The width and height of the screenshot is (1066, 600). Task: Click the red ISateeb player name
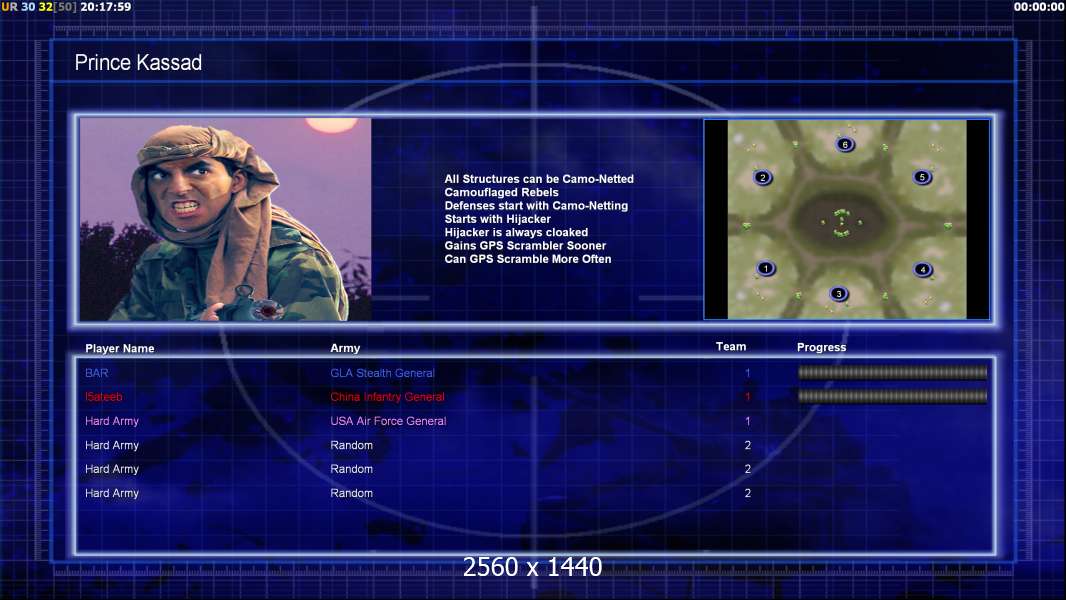104,397
